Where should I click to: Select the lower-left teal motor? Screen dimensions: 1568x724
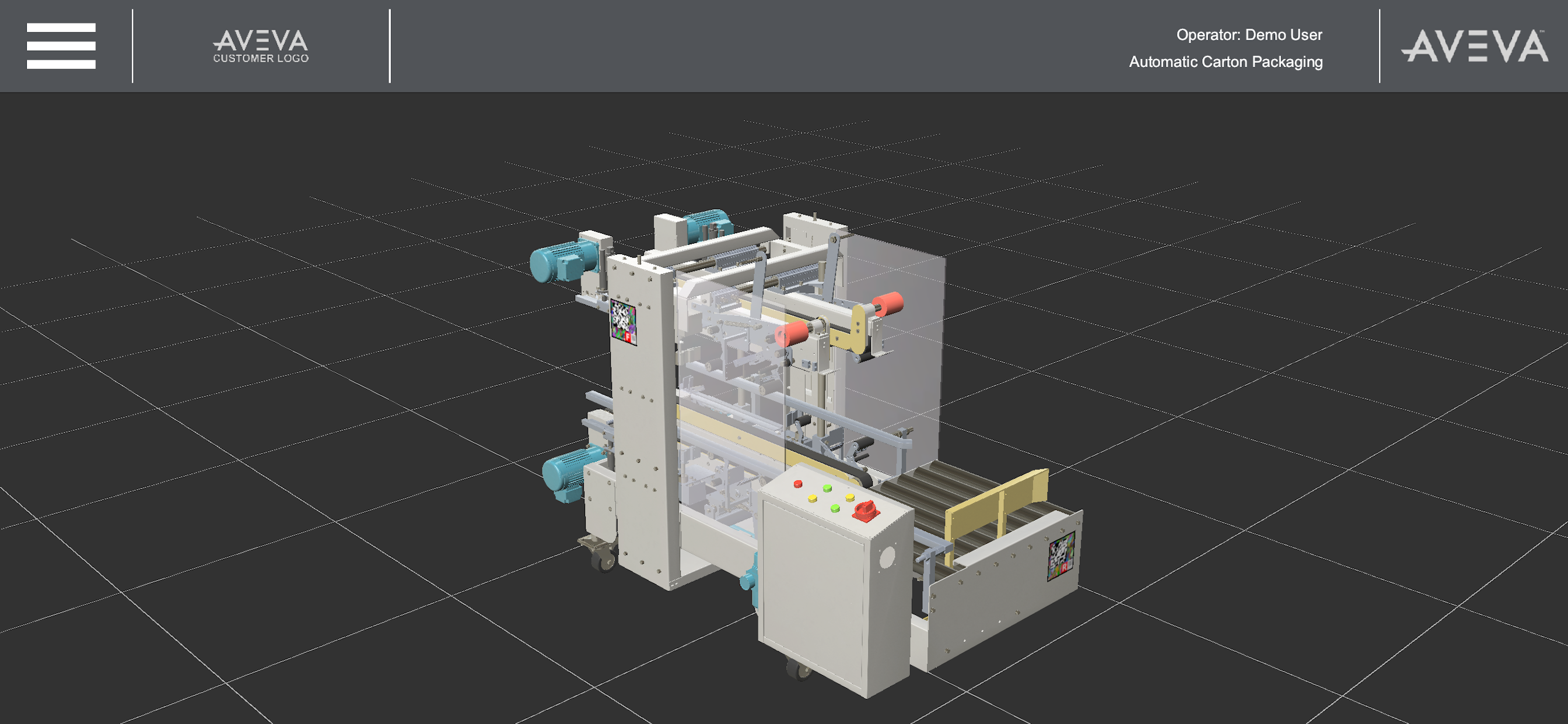(571, 474)
